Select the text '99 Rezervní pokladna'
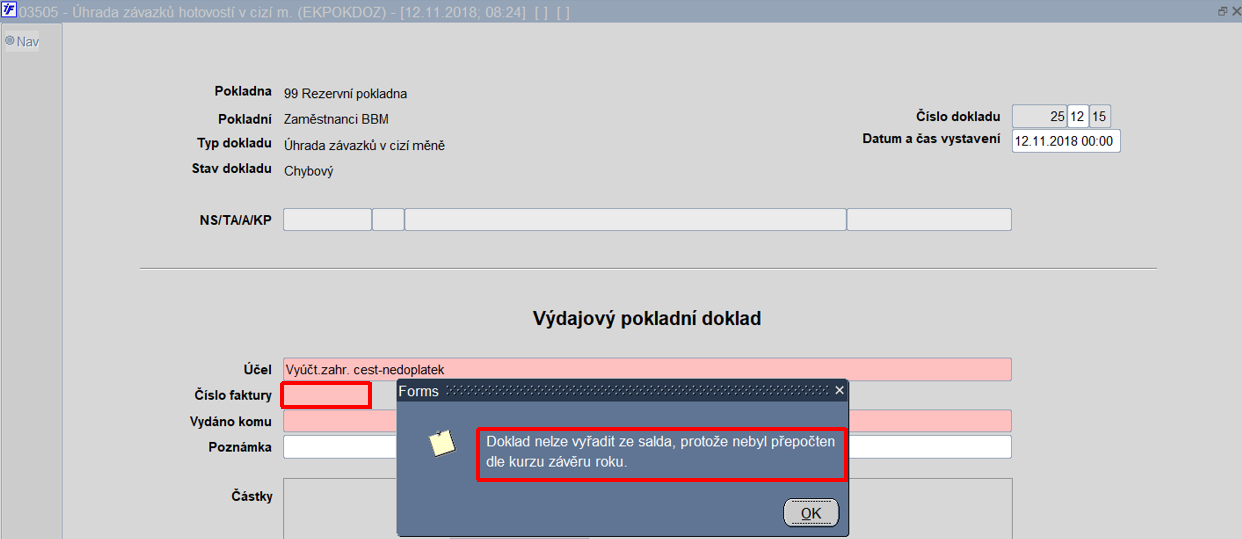This screenshot has height=539, width=1242. (x=345, y=94)
